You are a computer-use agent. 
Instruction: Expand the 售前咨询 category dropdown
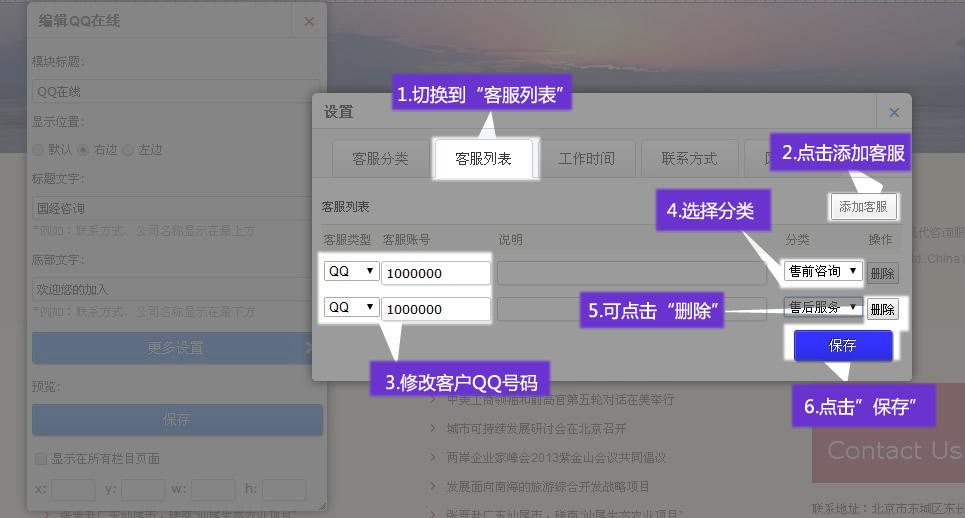[x=823, y=271]
